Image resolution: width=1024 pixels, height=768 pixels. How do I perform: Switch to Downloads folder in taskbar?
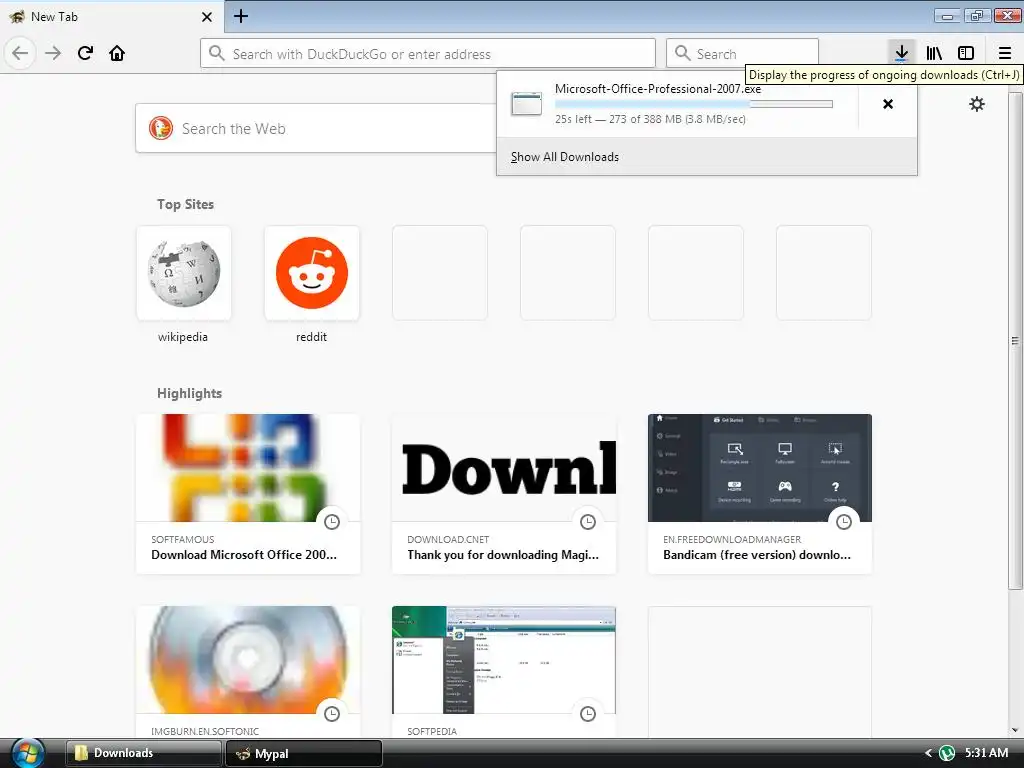(143, 753)
